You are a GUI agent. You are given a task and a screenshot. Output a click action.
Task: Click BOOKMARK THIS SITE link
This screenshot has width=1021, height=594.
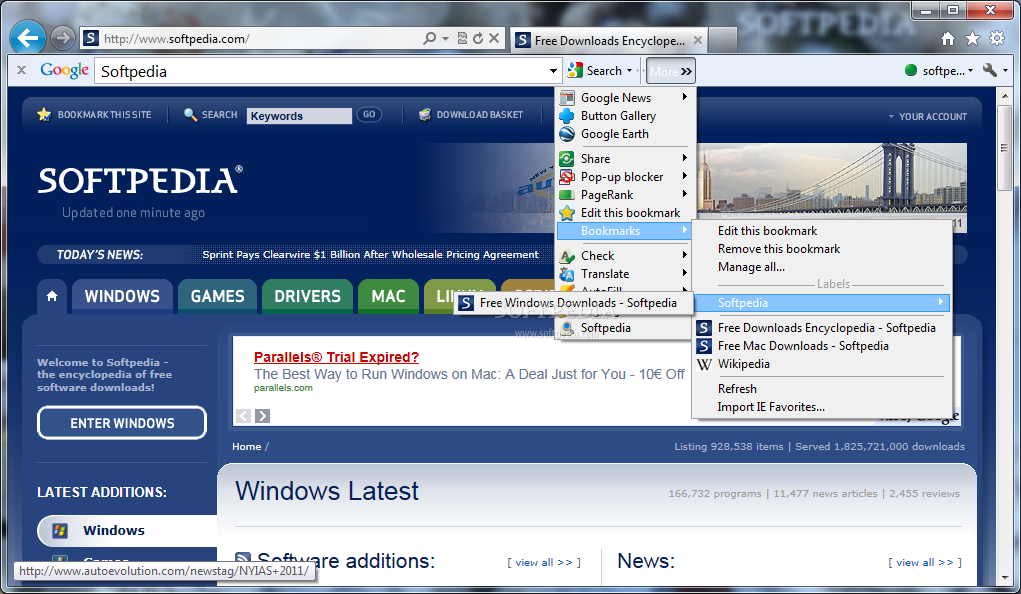(95, 115)
